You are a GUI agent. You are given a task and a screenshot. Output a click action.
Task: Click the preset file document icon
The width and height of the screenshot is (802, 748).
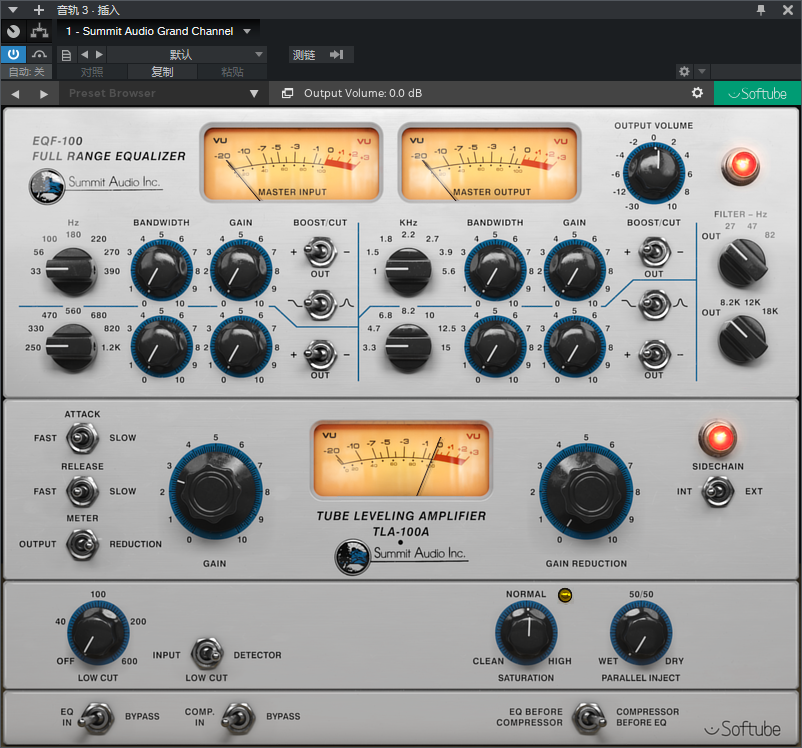(x=66, y=55)
